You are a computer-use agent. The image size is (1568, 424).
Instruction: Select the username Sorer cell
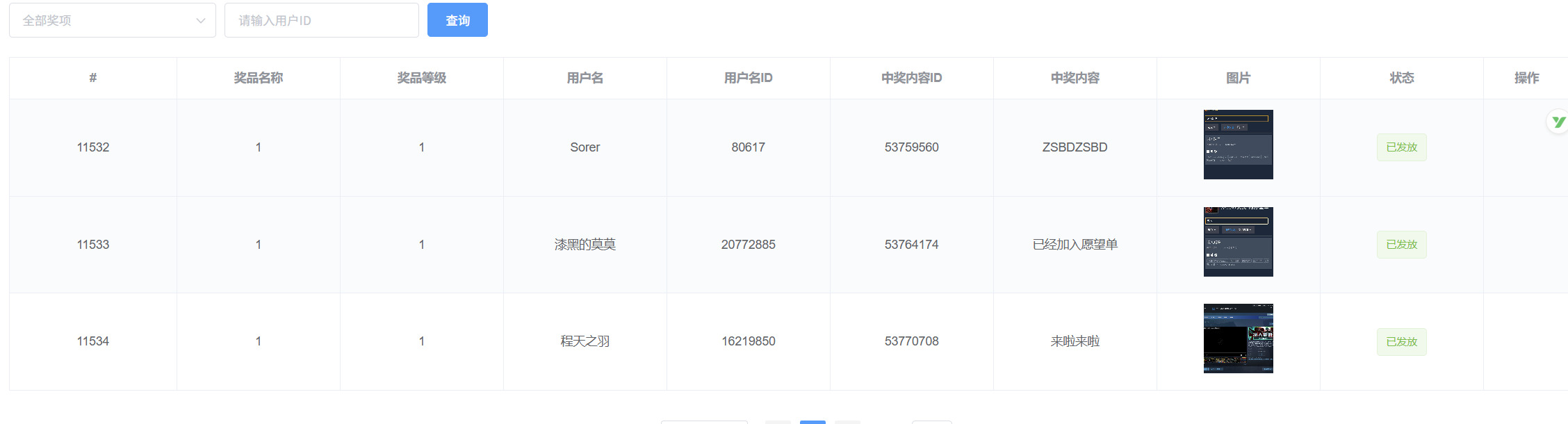pos(585,147)
